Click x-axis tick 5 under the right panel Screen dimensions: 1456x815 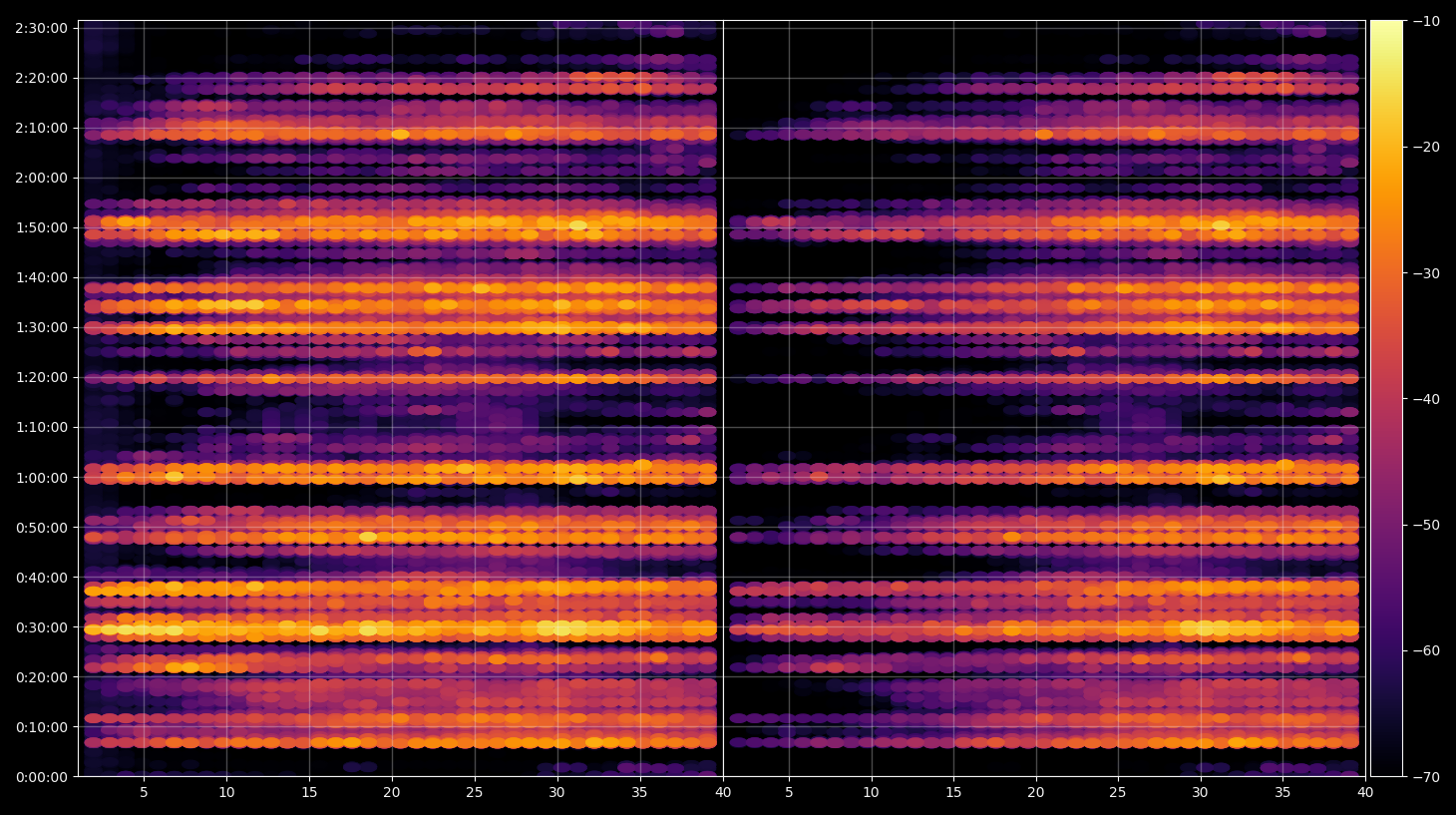click(789, 792)
